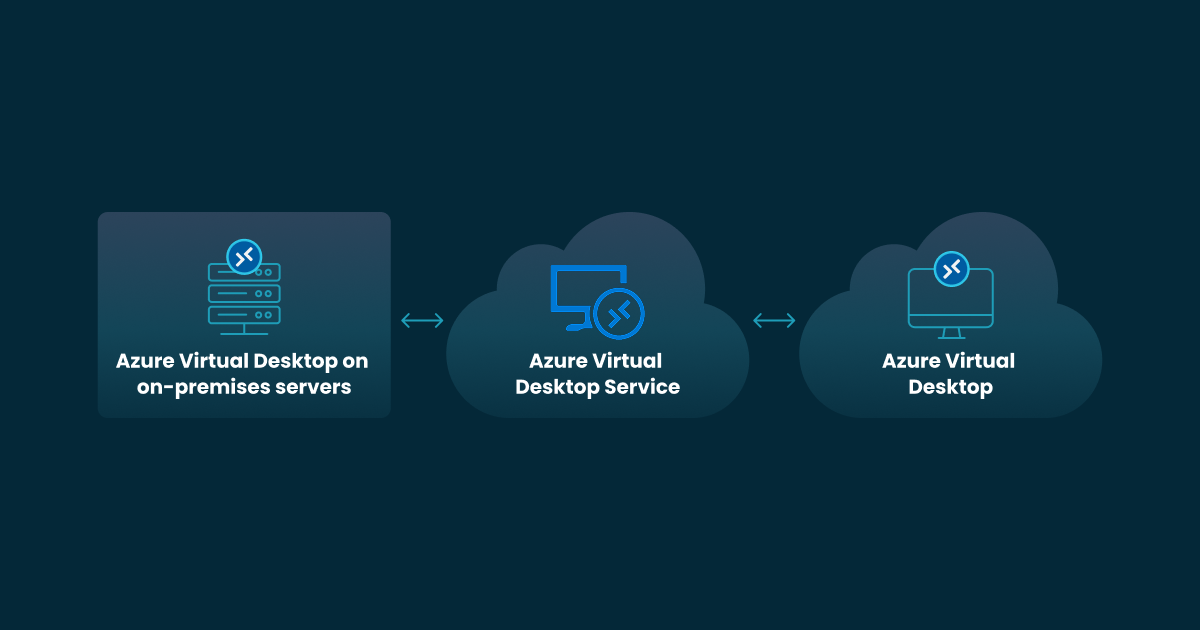
Task: Click the word 'Service' in the center label
Action: click(640, 387)
